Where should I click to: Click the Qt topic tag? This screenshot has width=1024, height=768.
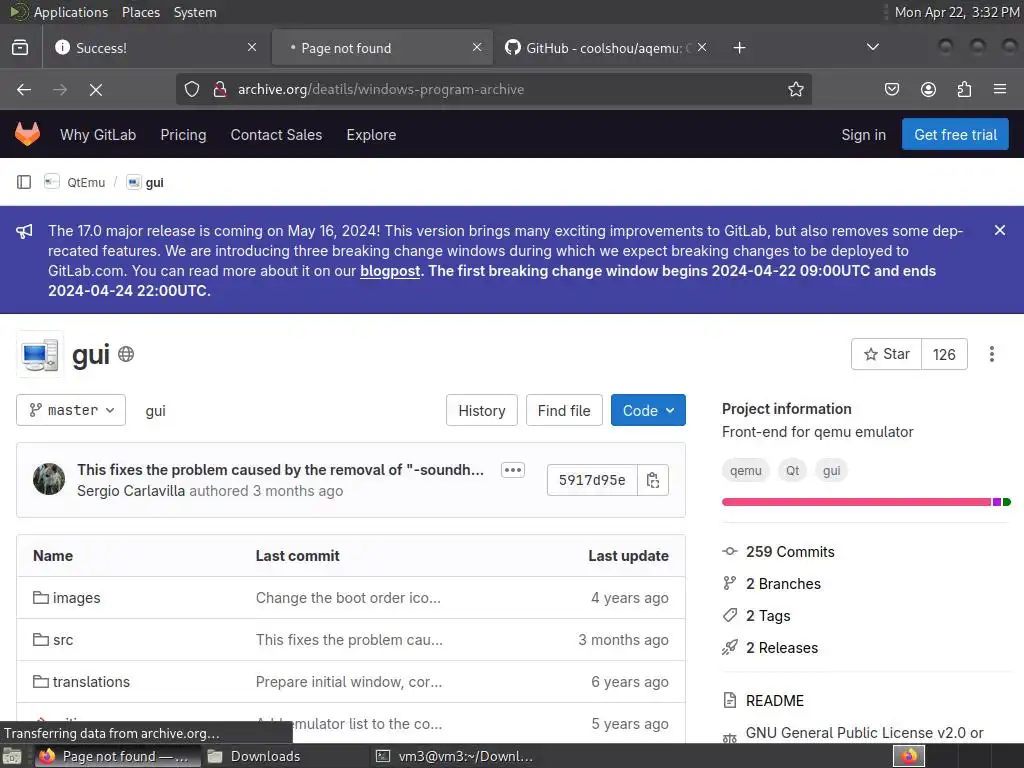click(x=792, y=470)
